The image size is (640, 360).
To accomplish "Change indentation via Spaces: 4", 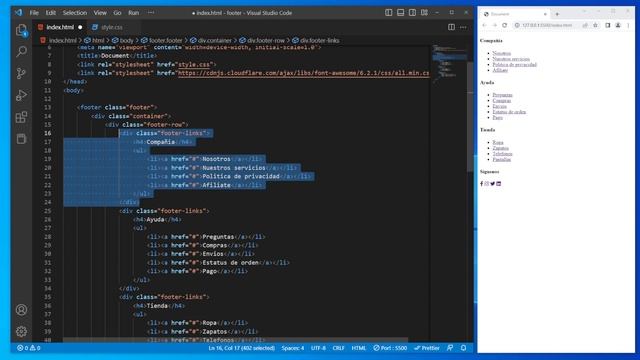I will tap(293, 348).
